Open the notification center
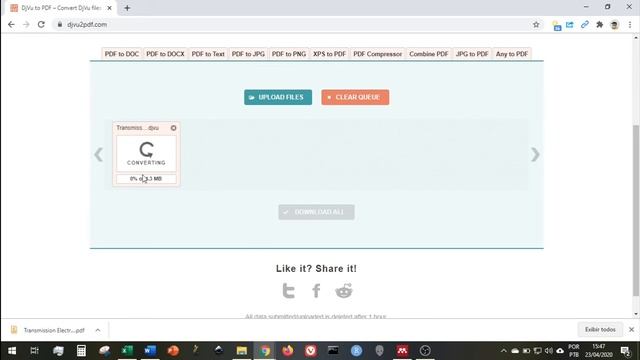The width and height of the screenshot is (640, 360). [x=625, y=351]
